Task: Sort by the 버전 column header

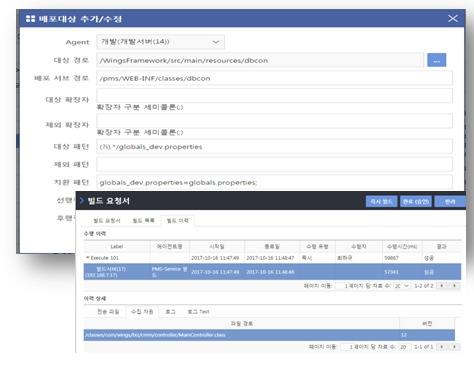Action: pos(427,323)
